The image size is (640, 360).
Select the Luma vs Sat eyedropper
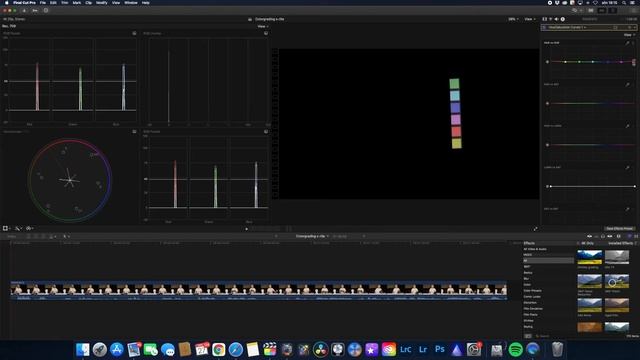pyautogui.click(x=627, y=167)
